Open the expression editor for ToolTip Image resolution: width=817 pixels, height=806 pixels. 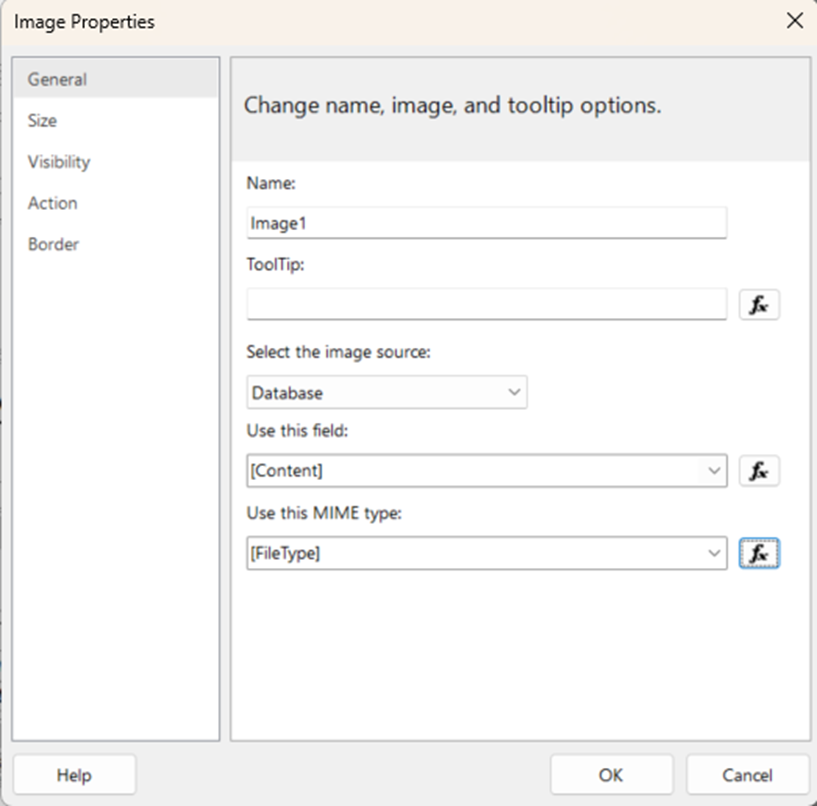[759, 305]
